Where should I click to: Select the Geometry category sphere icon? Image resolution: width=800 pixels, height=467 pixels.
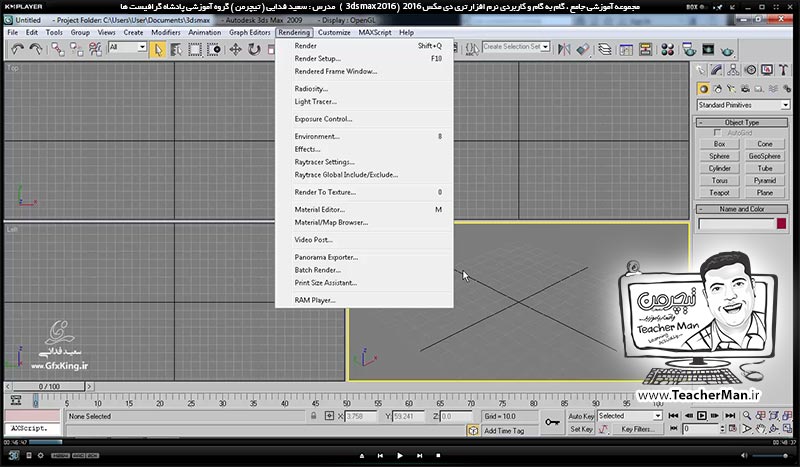click(x=704, y=89)
